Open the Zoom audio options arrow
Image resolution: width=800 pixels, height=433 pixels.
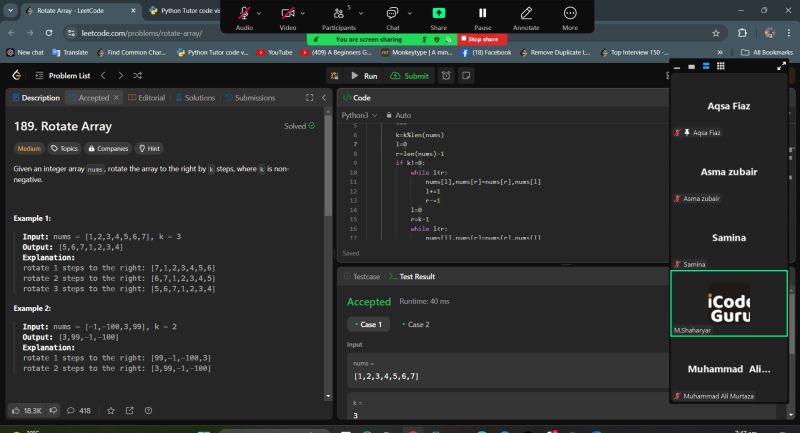pos(259,13)
